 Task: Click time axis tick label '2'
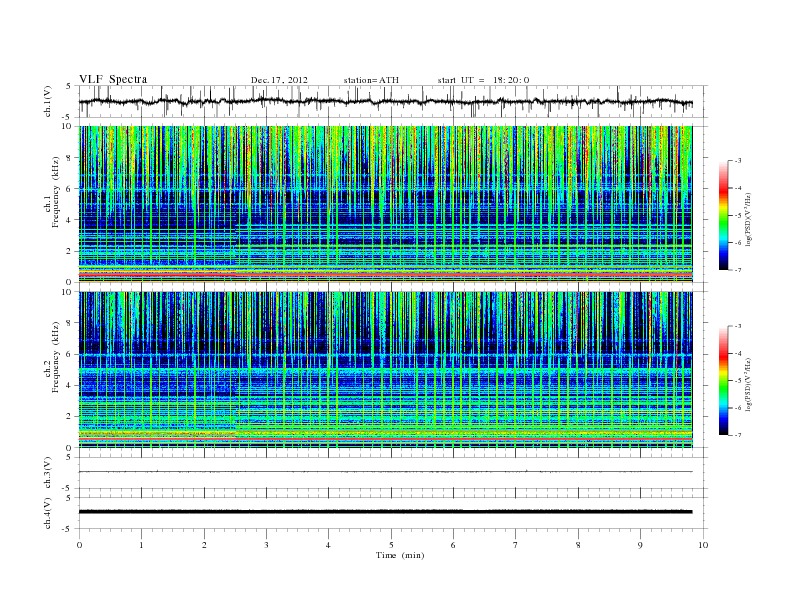pyautogui.click(x=204, y=545)
